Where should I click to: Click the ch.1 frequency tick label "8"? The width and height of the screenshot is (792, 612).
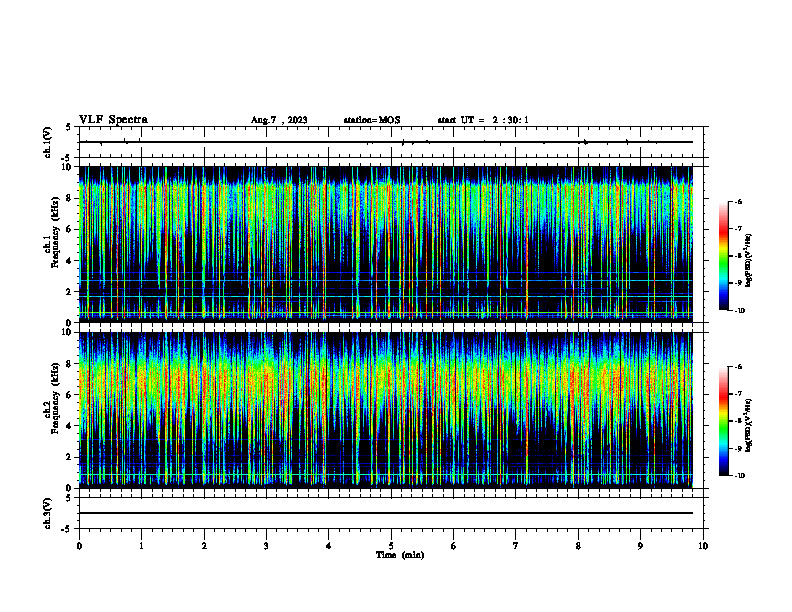click(x=70, y=198)
